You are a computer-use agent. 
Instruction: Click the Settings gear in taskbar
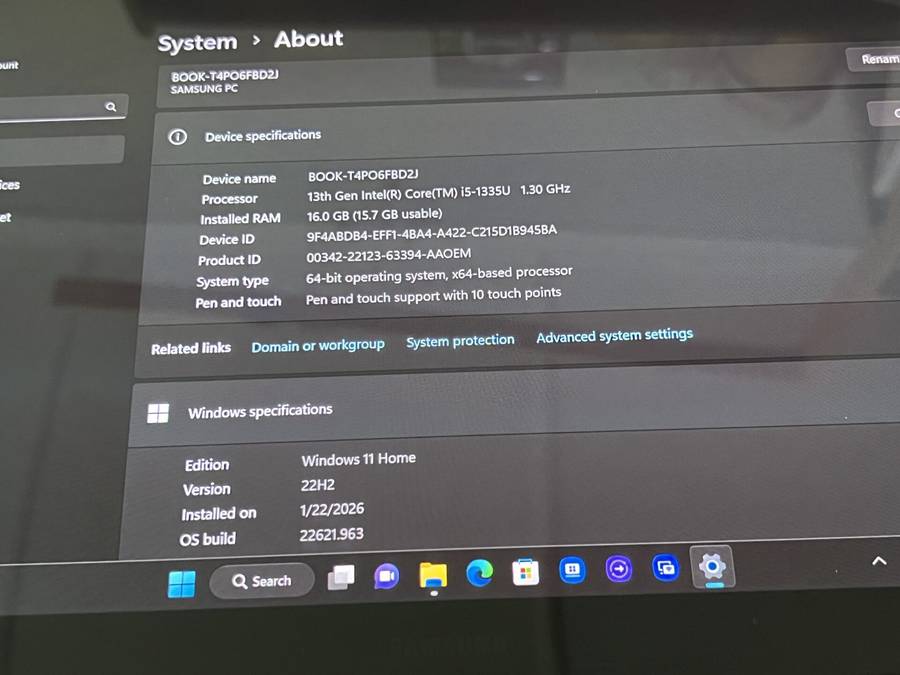point(712,567)
